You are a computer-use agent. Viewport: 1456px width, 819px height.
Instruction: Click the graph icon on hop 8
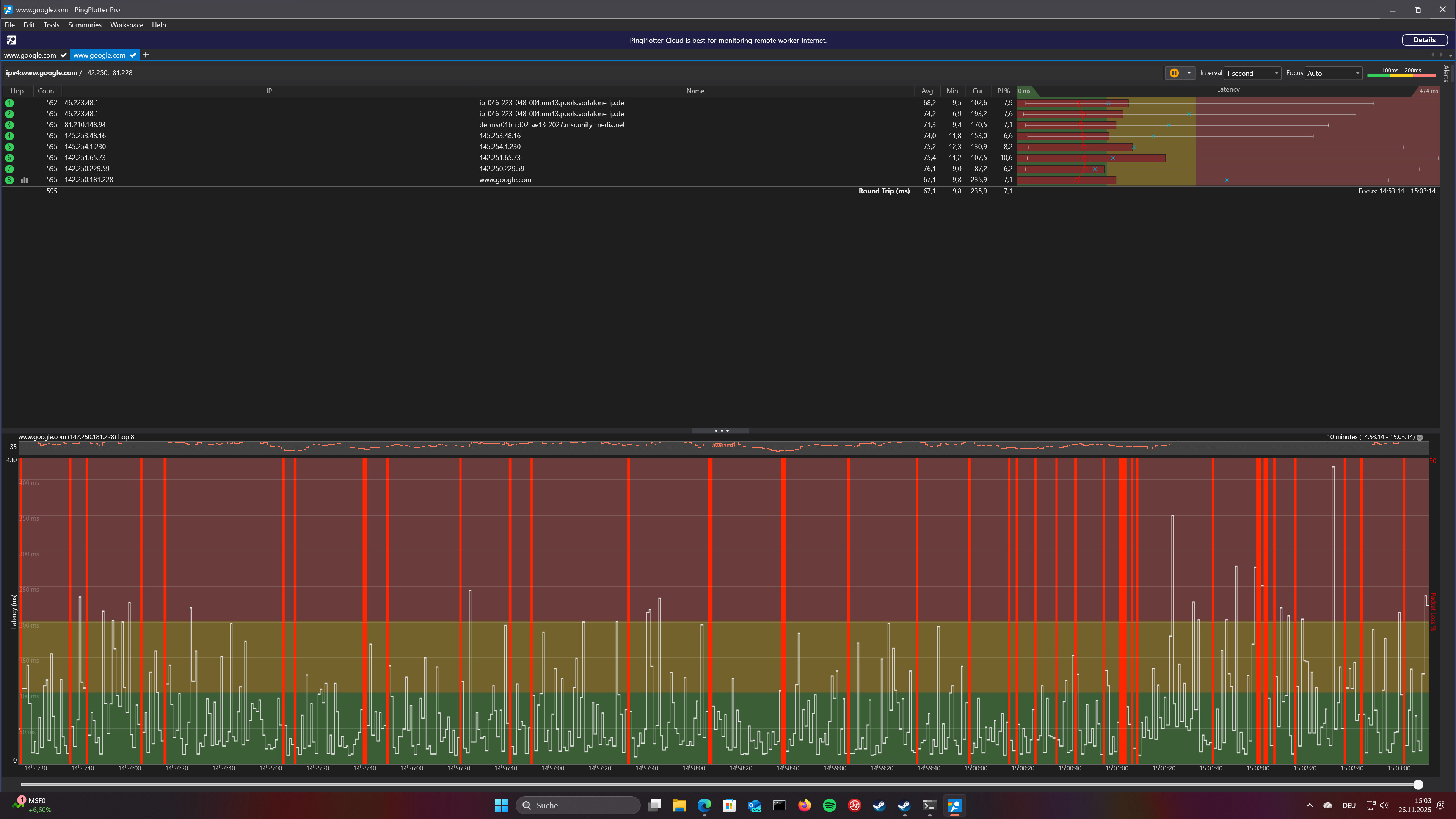[x=24, y=180]
